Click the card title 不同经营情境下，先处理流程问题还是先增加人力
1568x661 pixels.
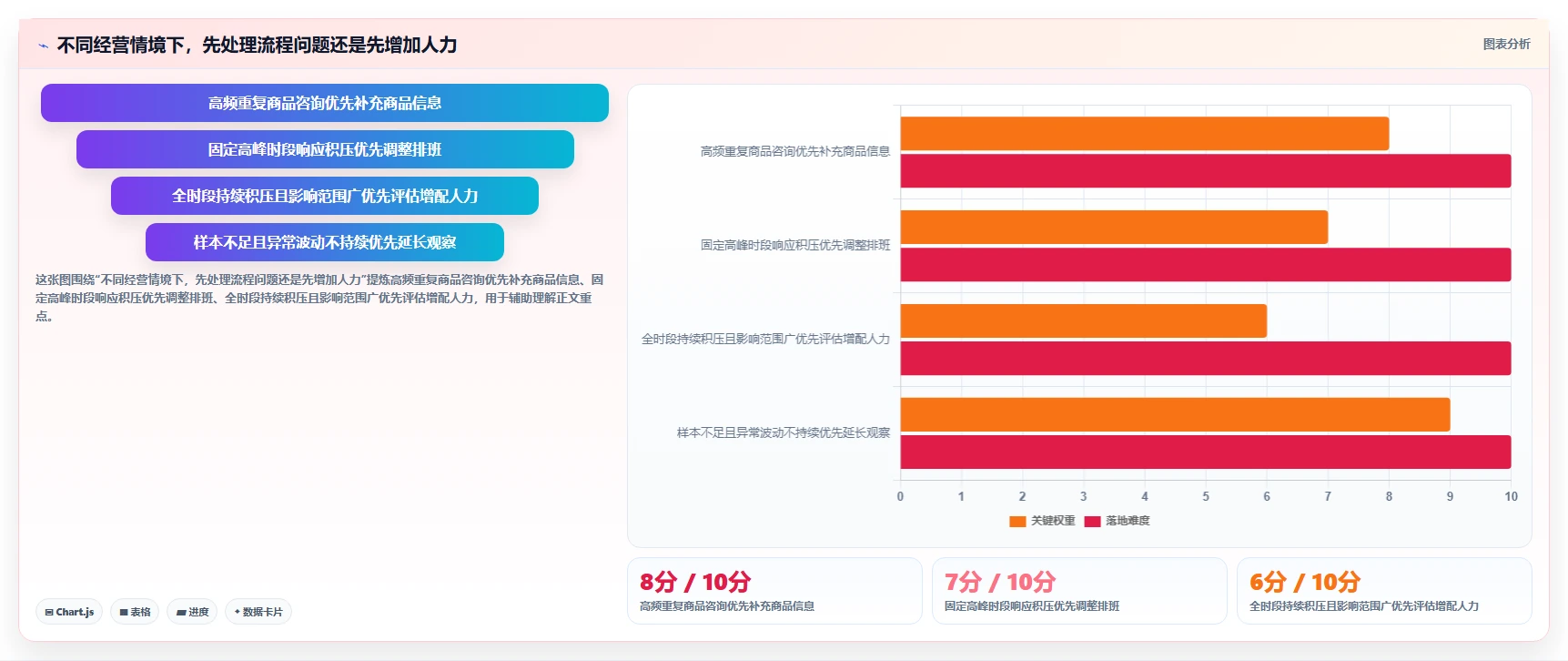click(x=257, y=45)
